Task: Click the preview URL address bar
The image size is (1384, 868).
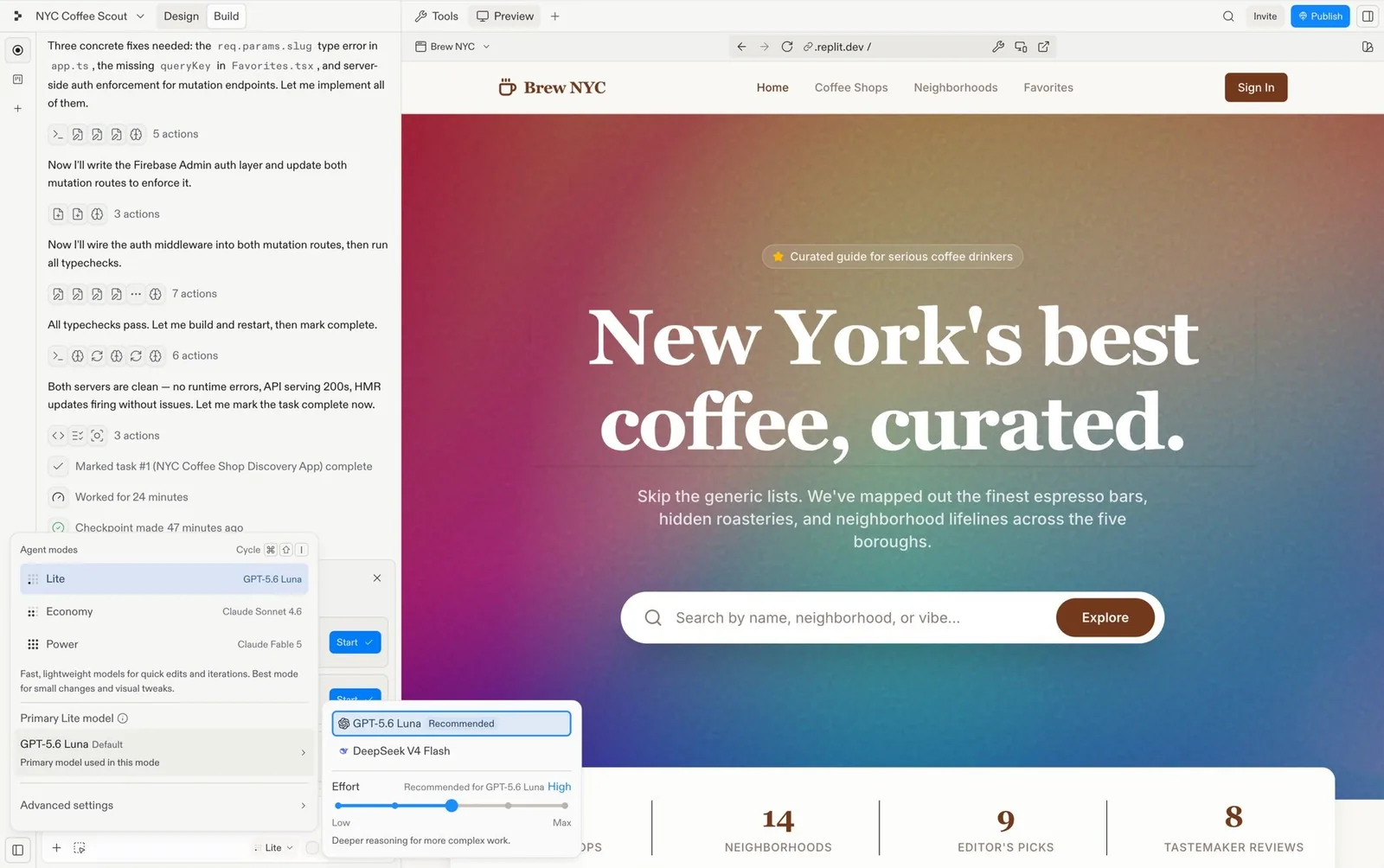Action: (x=891, y=47)
